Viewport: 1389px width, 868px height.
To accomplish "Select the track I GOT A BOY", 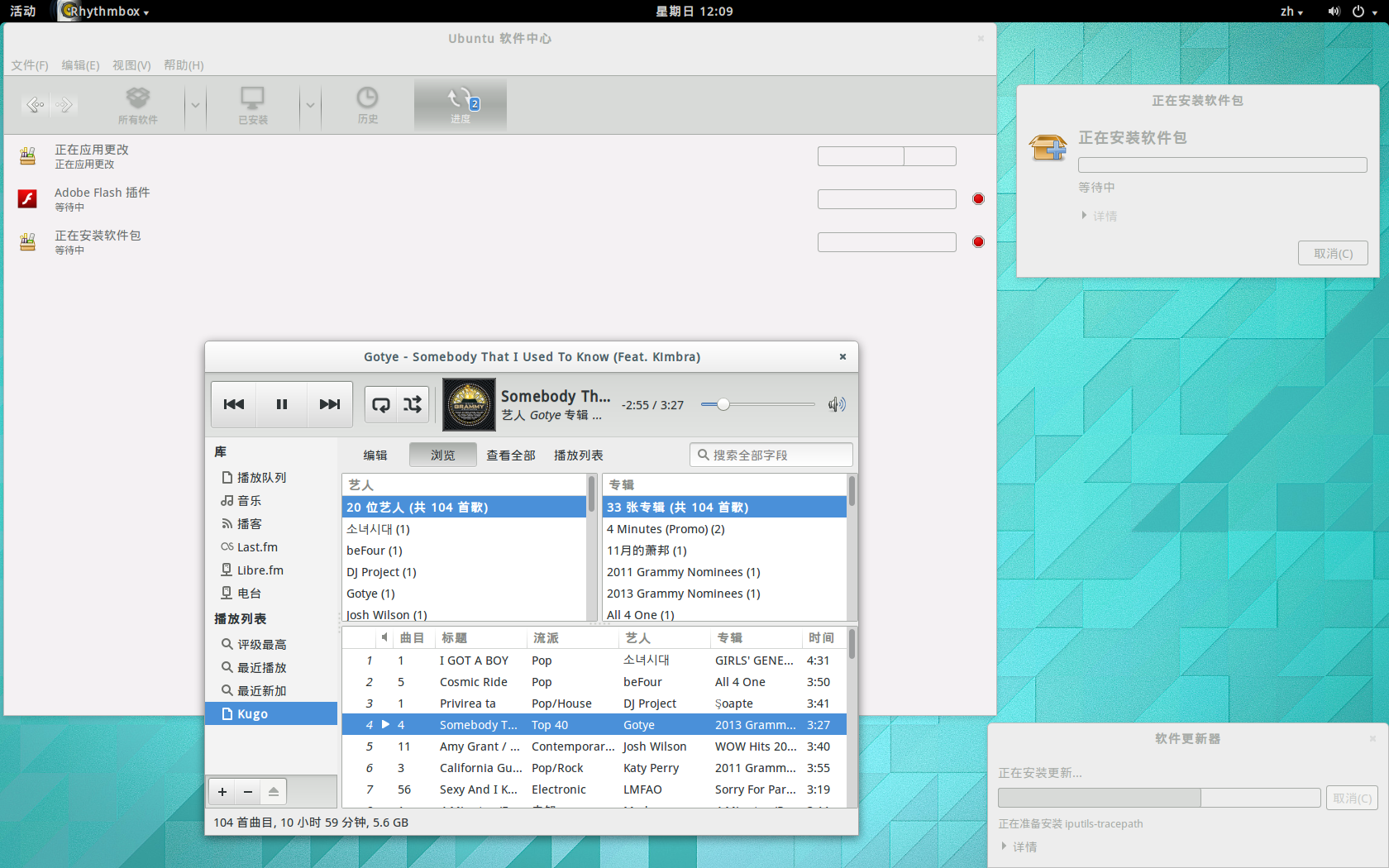I will (594, 661).
